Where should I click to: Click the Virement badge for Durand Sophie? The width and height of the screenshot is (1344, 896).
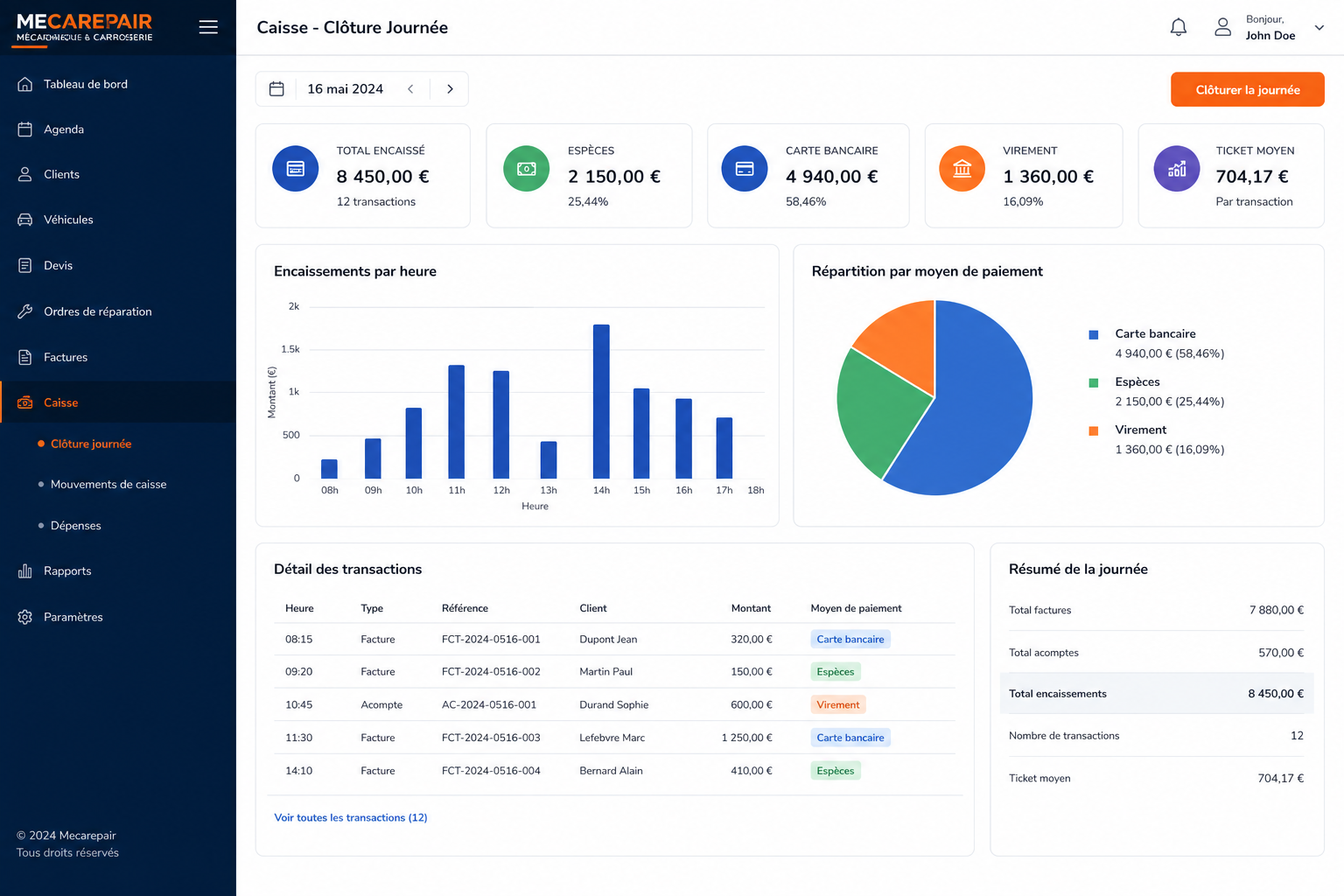(838, 704)
